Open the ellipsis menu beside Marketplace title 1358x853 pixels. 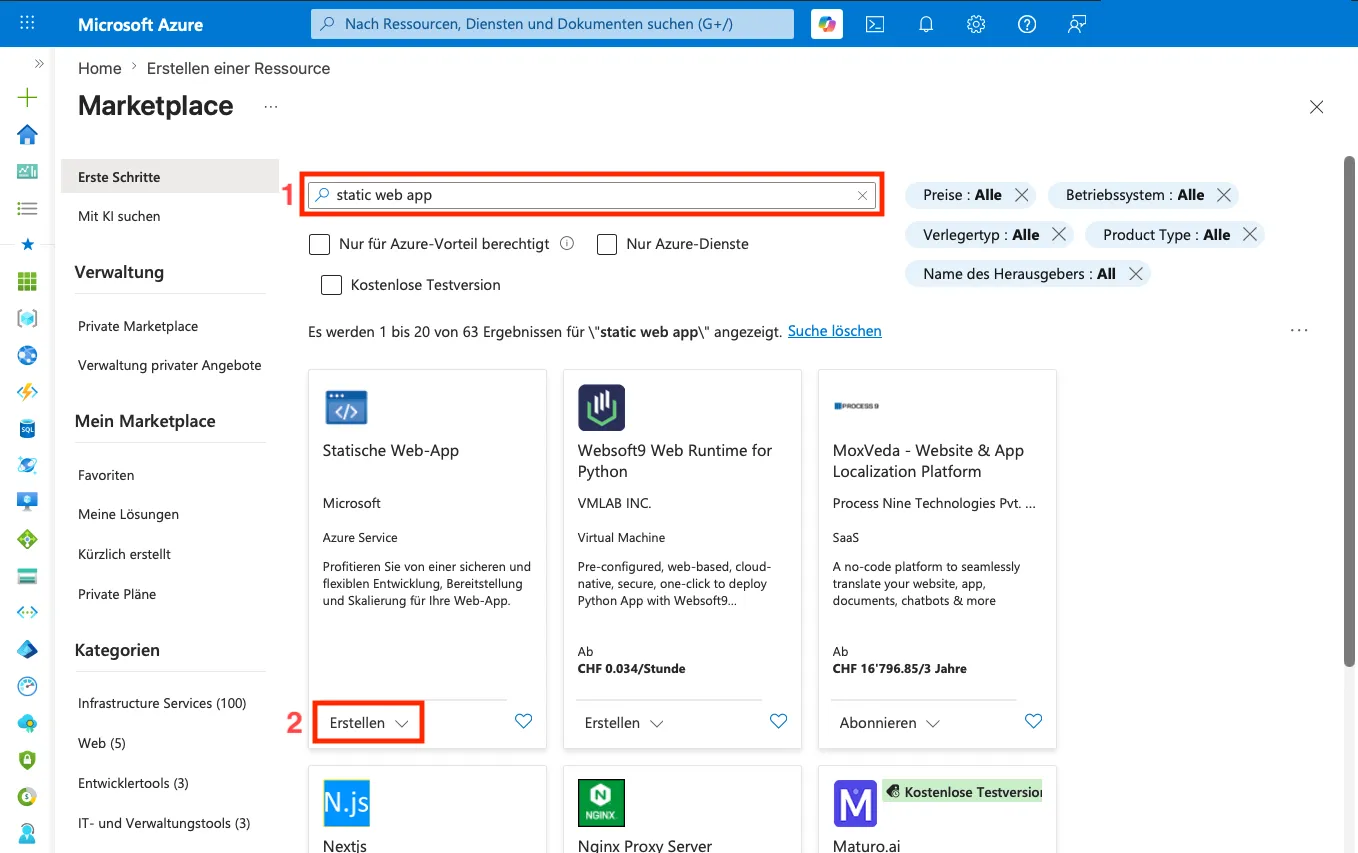pyautogui.click(x=271, y=106)
